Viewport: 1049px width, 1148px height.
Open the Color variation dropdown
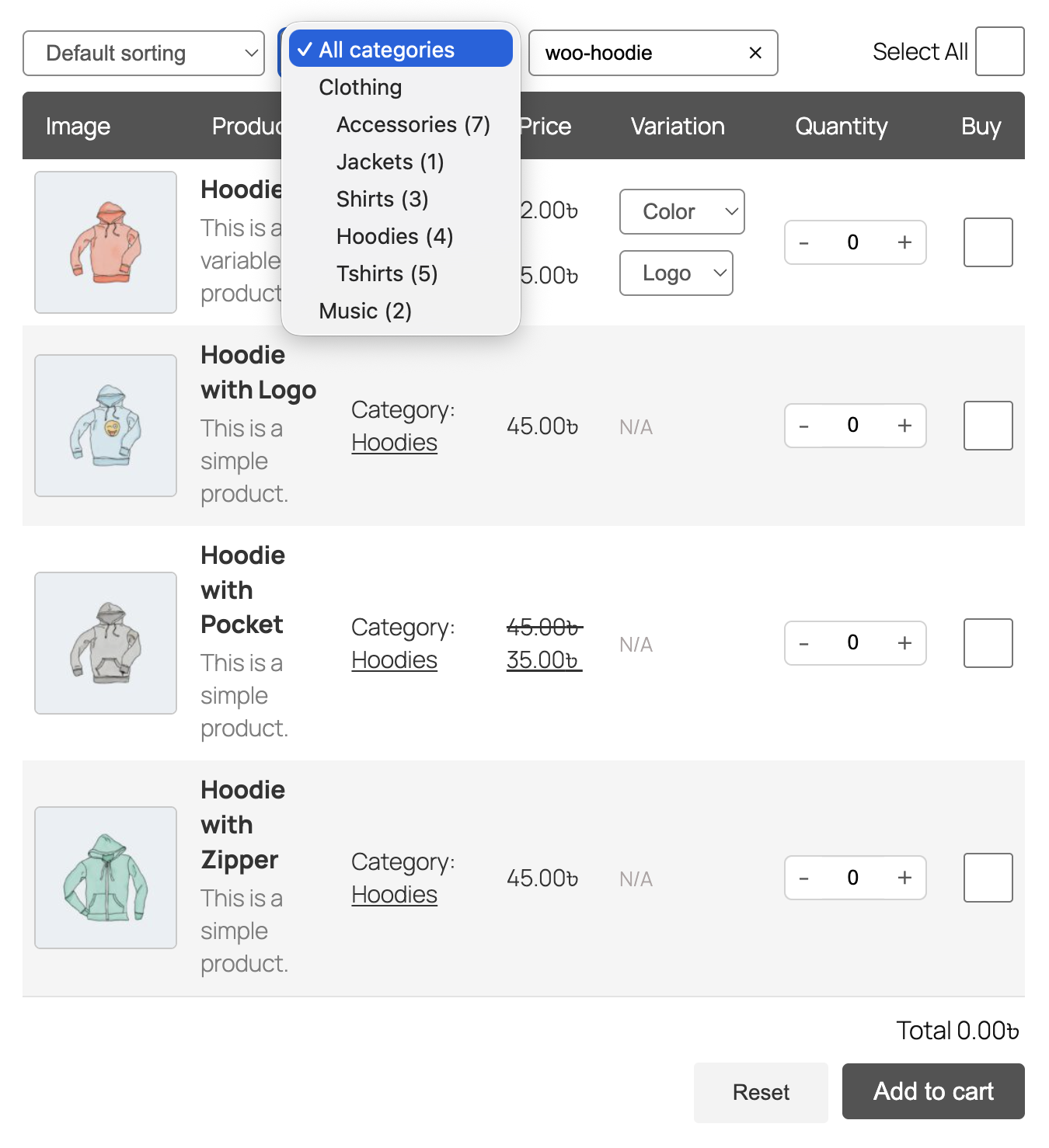[x=681, y=211]
